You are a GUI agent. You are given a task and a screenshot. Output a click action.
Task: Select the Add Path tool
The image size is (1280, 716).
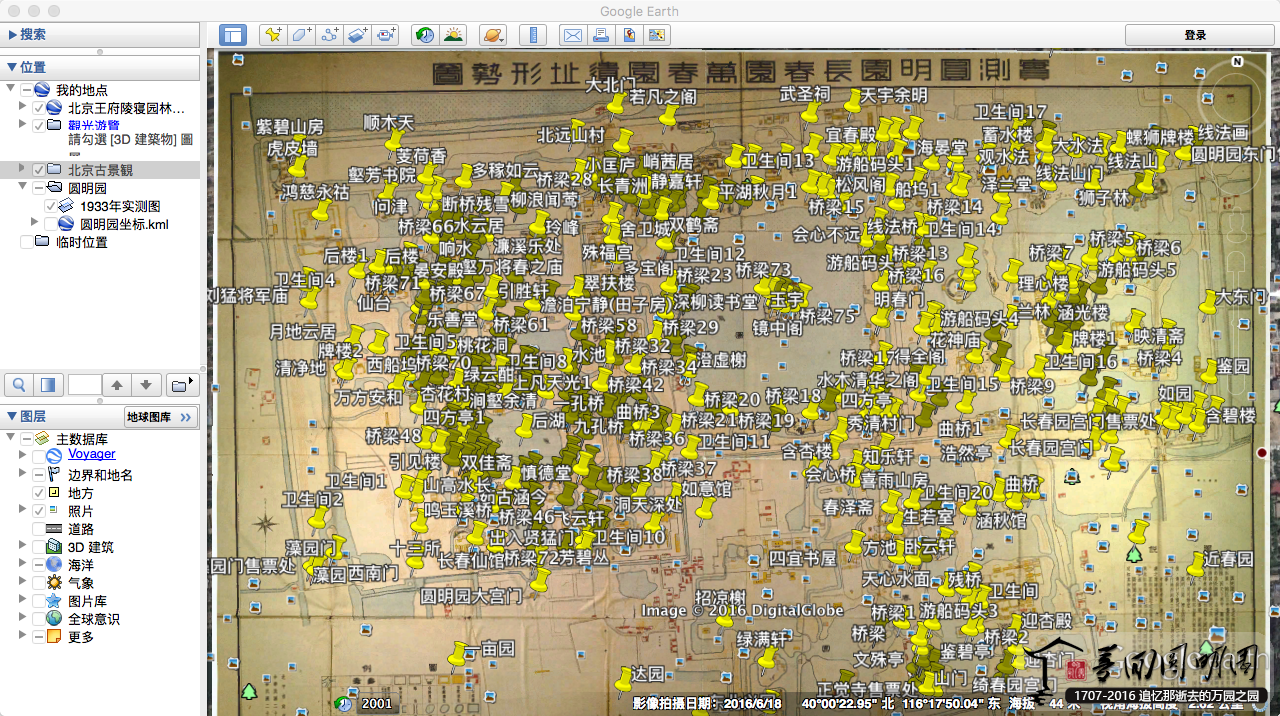pyautogui.click(x=329, y=35)
